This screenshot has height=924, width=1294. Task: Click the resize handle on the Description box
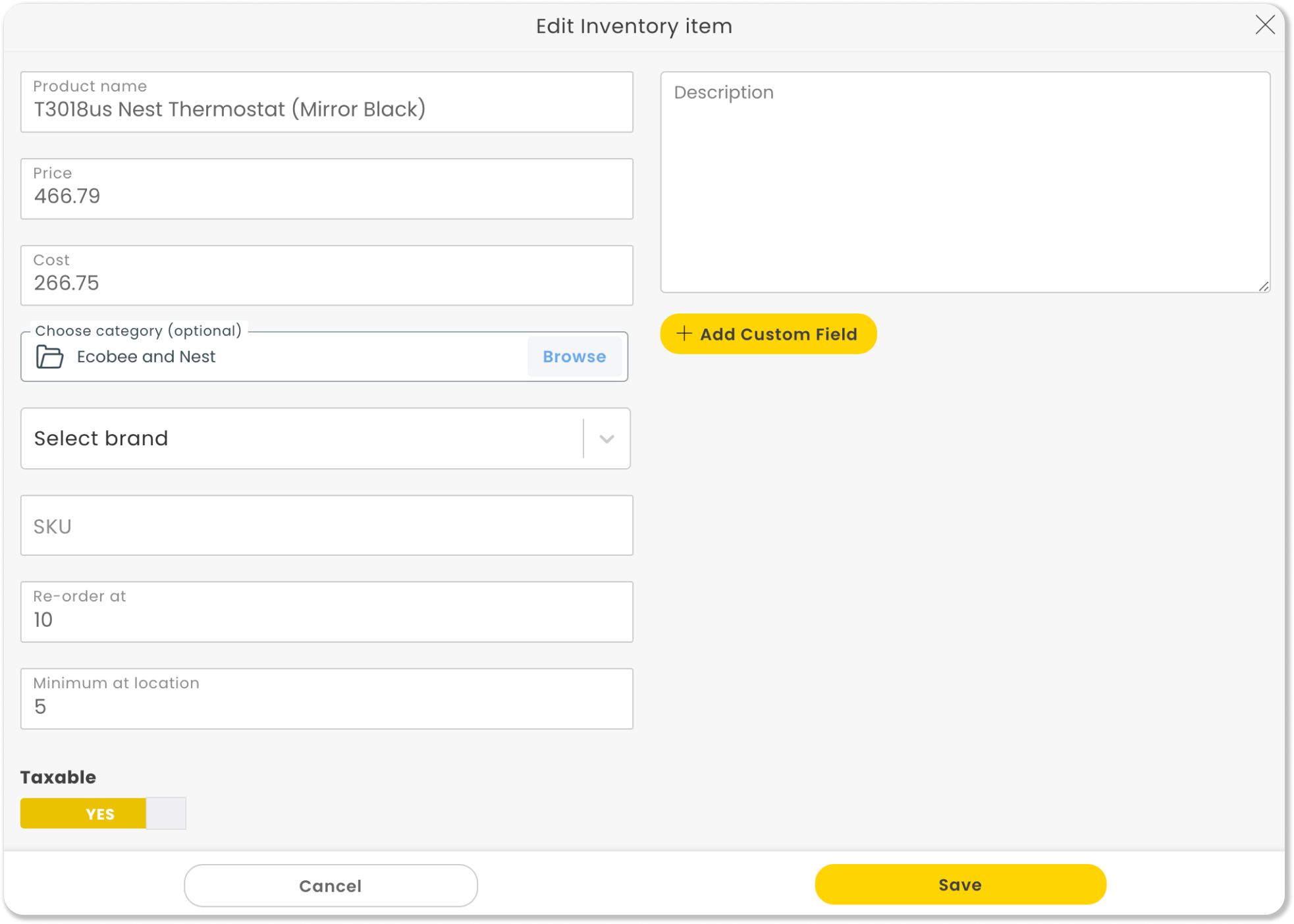1263,286
